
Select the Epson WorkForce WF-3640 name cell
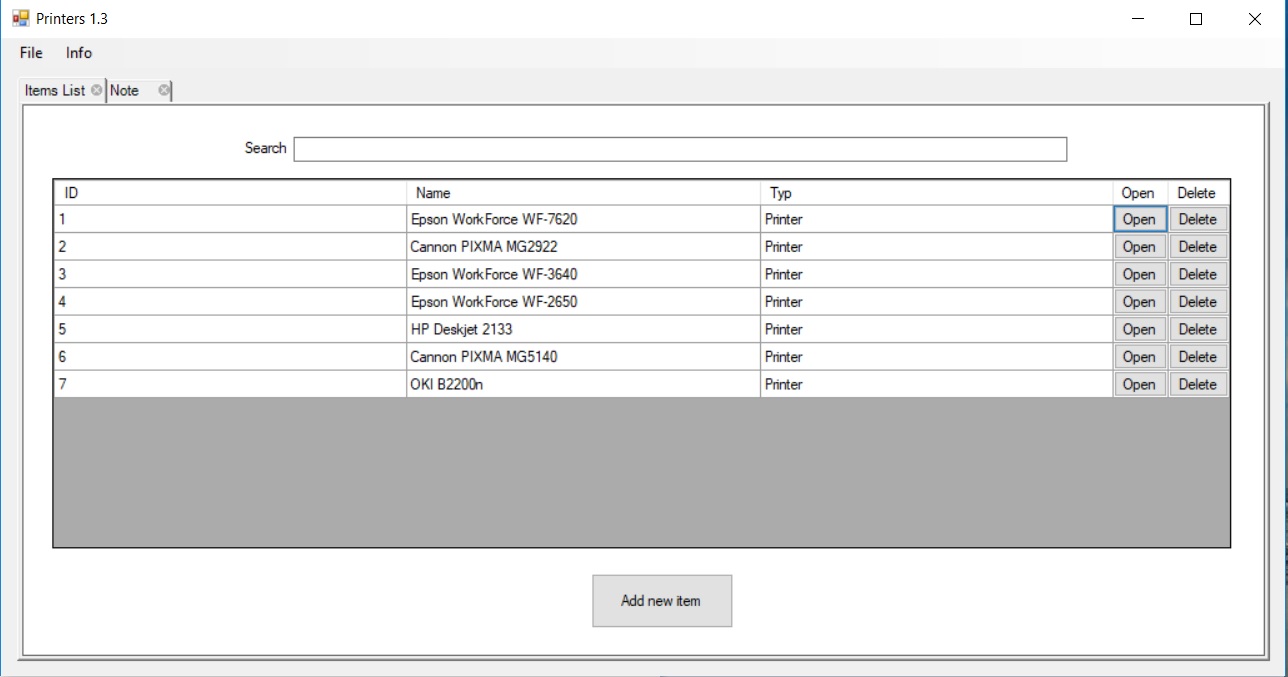(x=583, y=274)
